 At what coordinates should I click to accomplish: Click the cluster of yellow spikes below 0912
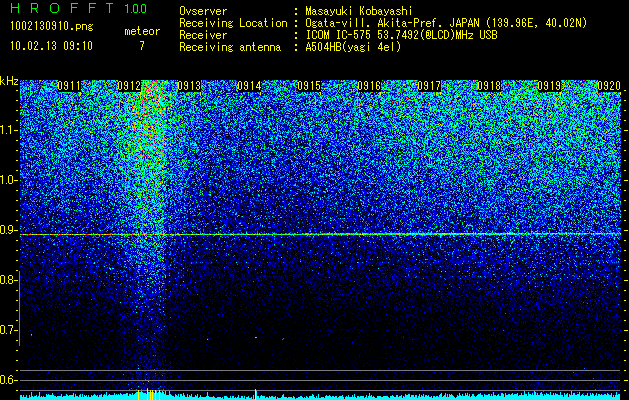click(149, 394)
